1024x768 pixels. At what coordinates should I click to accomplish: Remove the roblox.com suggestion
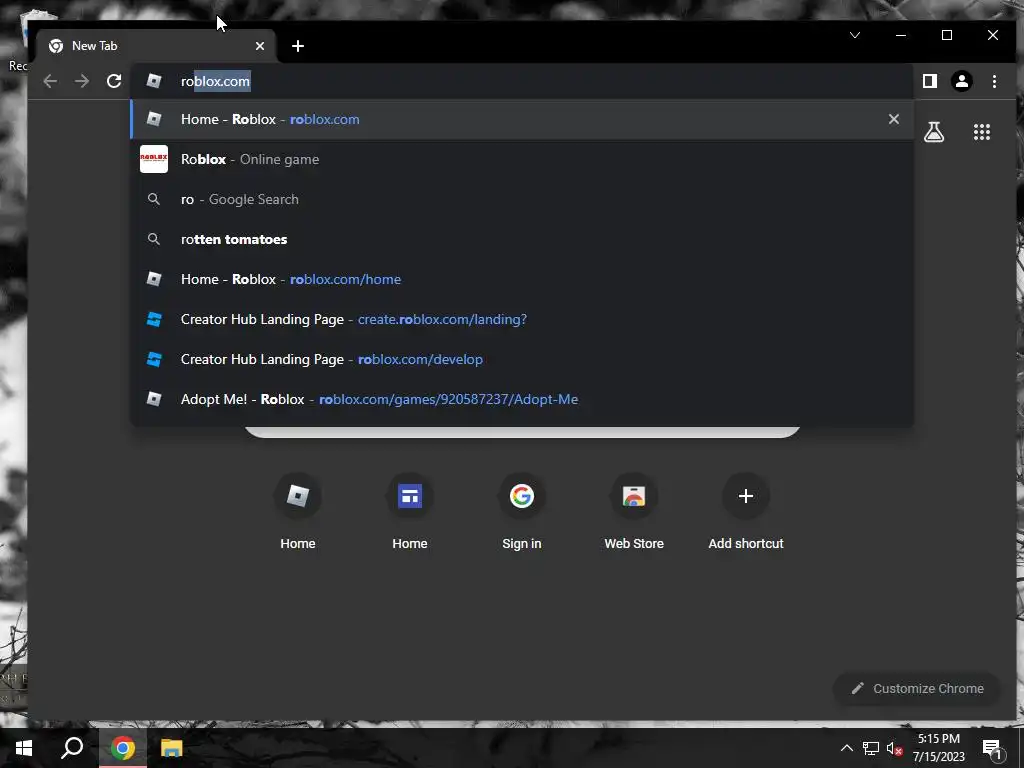[x=893, y=119]
